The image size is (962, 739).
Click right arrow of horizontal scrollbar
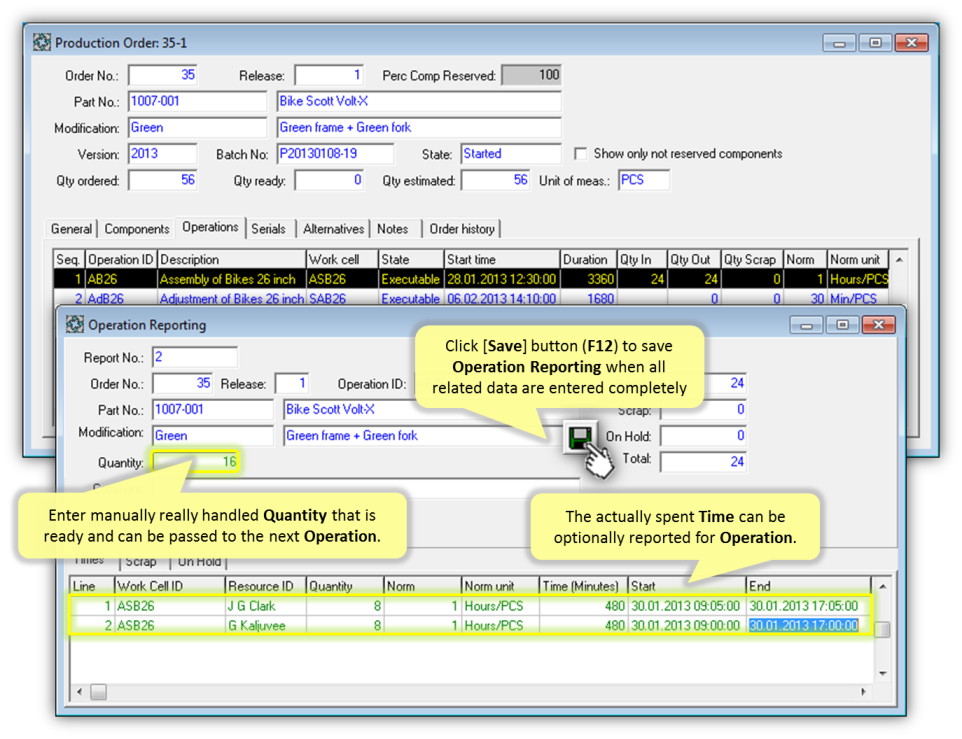864,692
